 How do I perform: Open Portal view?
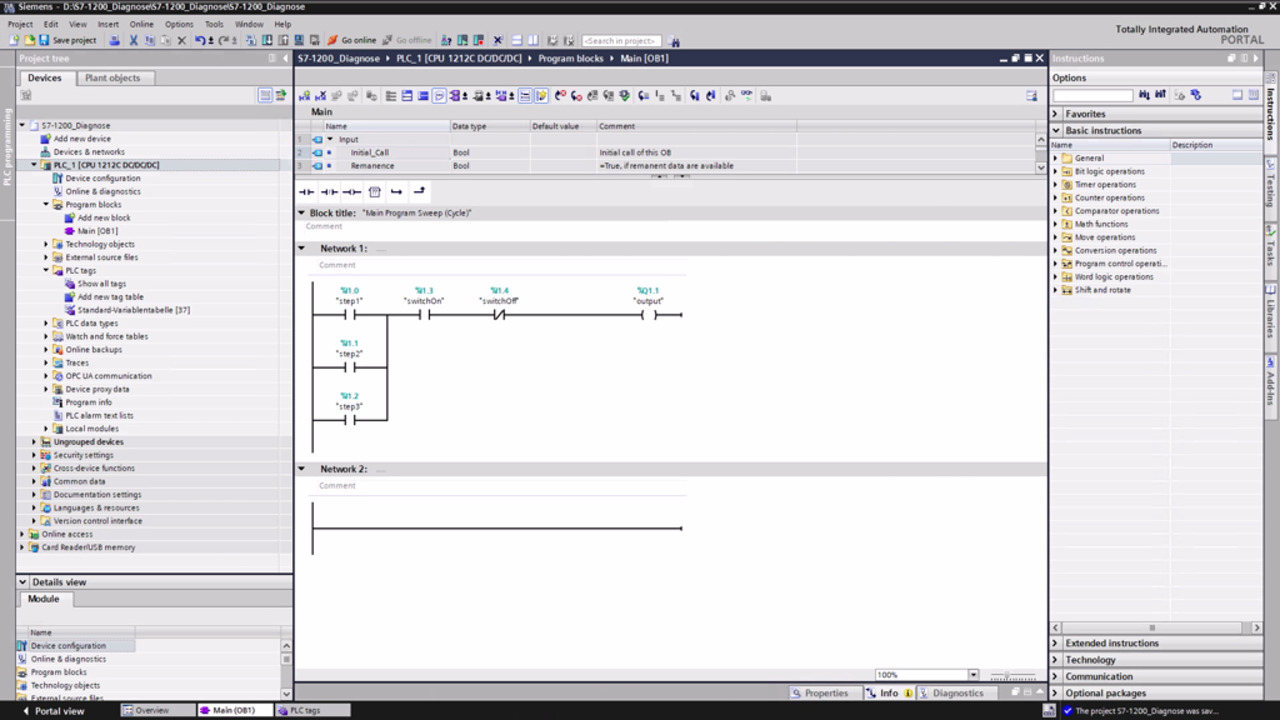click(52, 711)
